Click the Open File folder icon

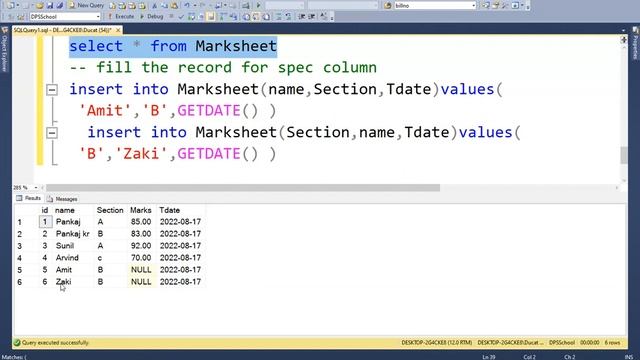click(40, 5)
